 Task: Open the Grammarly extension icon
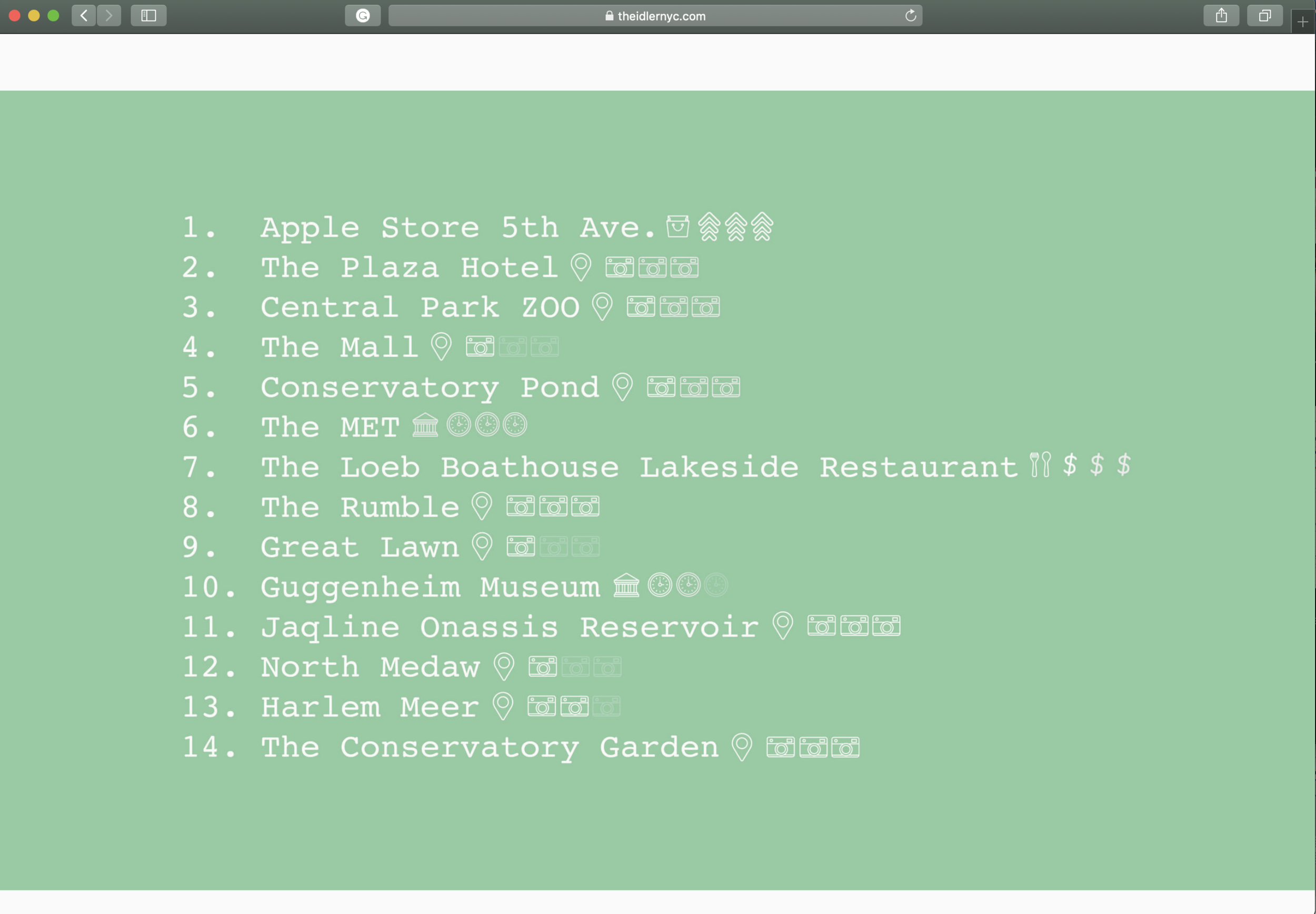pyautogui.click(x=362, y=15)
